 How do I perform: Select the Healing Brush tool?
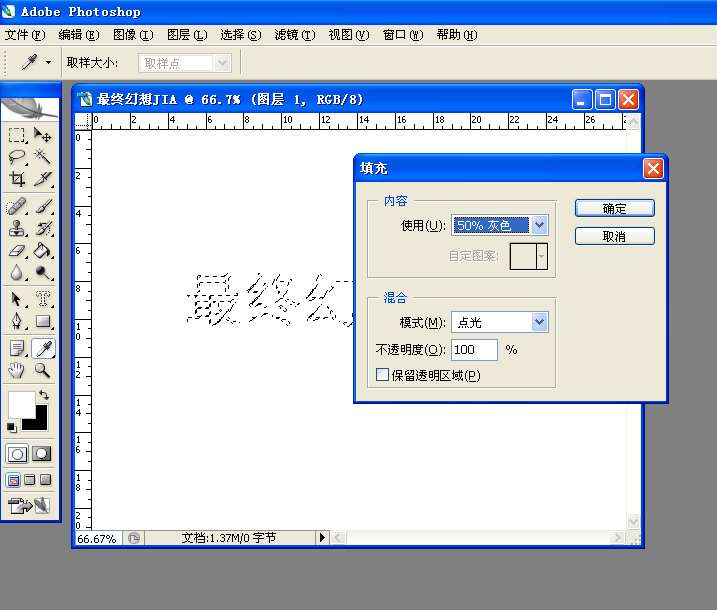pos(17,206)
